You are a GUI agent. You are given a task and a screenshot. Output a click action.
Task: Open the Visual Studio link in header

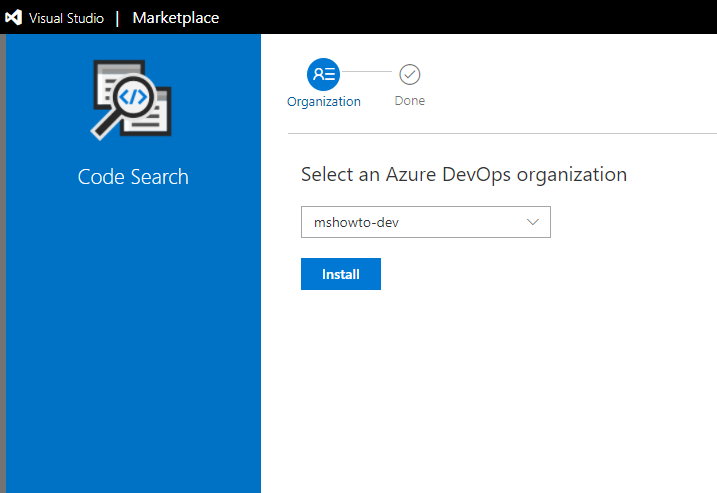(x=66, y=18)
